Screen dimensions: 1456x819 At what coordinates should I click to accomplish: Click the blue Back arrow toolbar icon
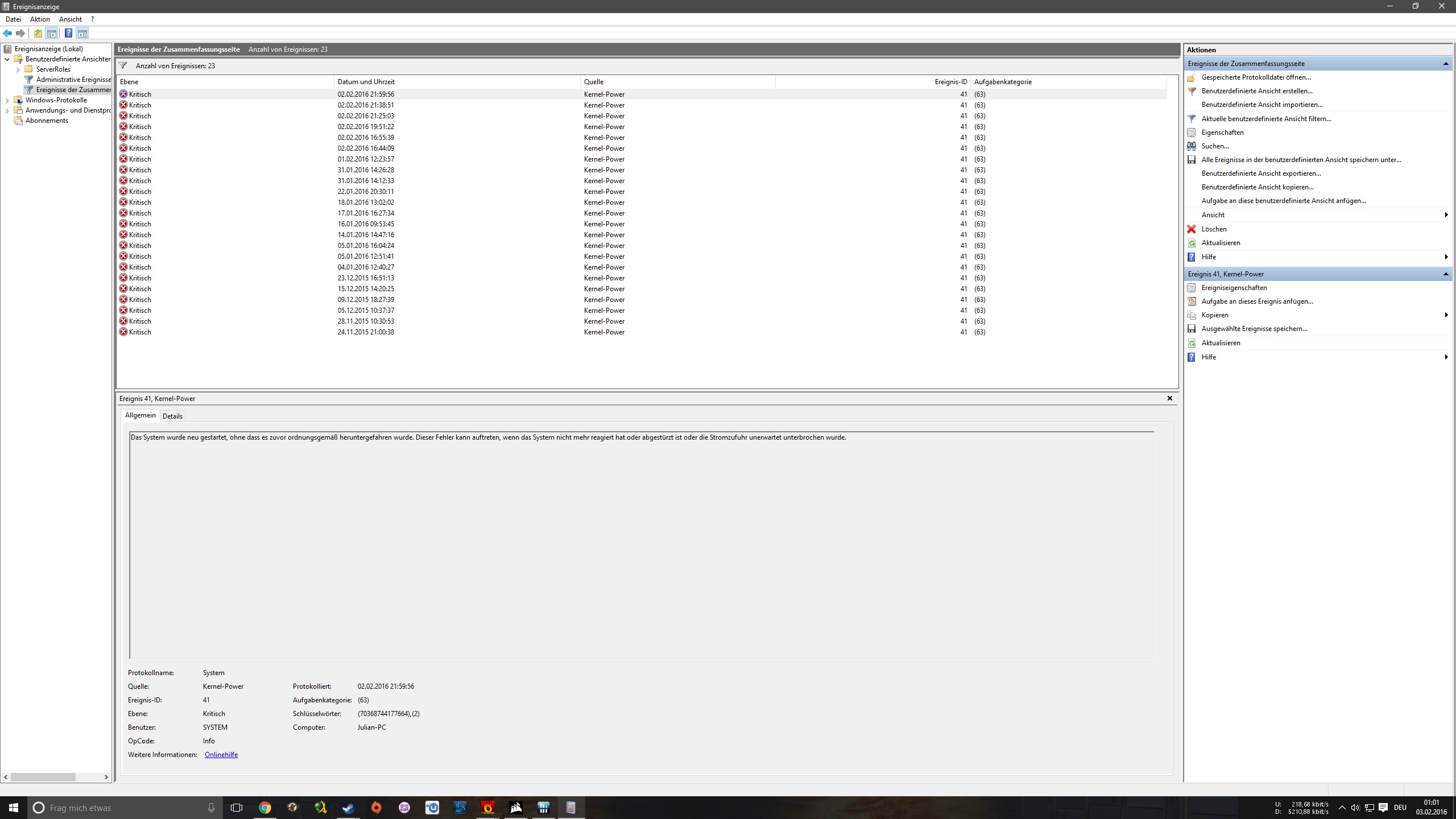(x=7, y=33)
